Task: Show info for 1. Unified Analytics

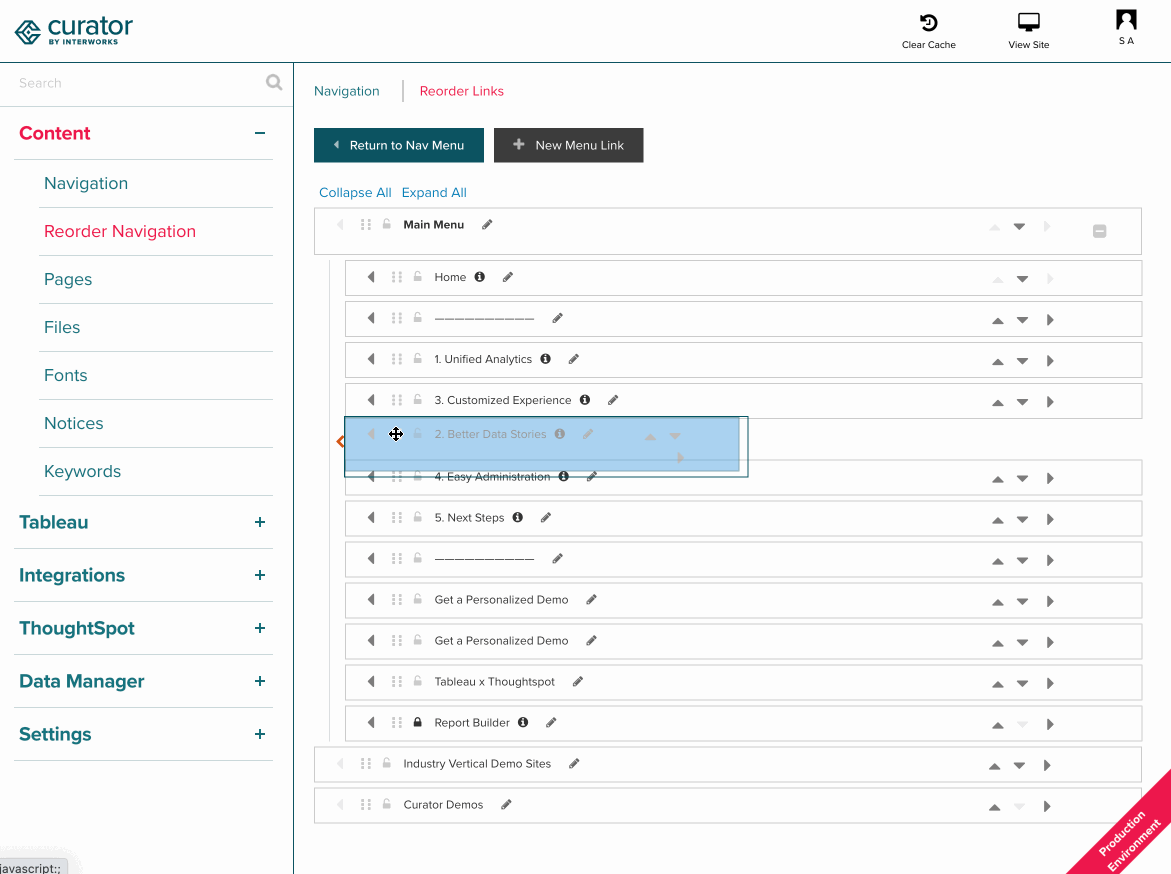Action: (x=545, y=359)
